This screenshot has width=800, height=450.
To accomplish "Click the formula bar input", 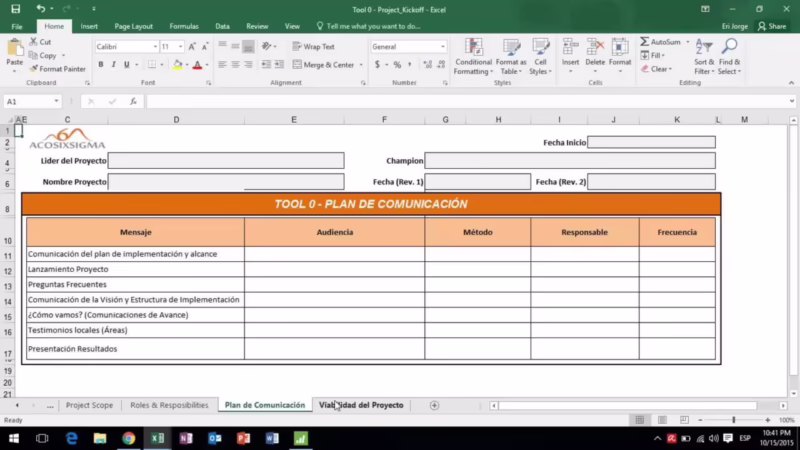I will (467, 102).
